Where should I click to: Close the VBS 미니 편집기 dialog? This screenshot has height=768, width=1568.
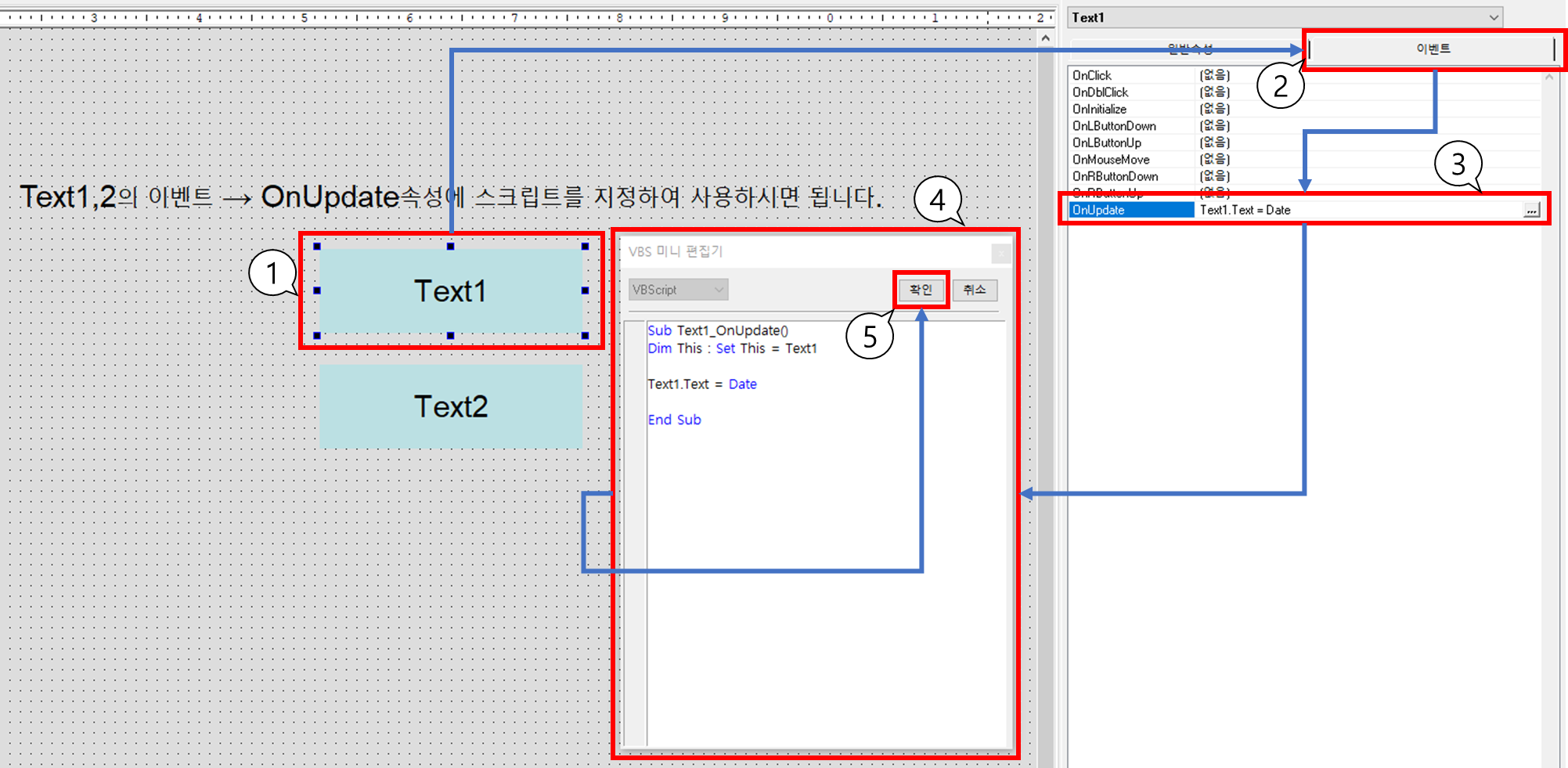pos(1000,253)
